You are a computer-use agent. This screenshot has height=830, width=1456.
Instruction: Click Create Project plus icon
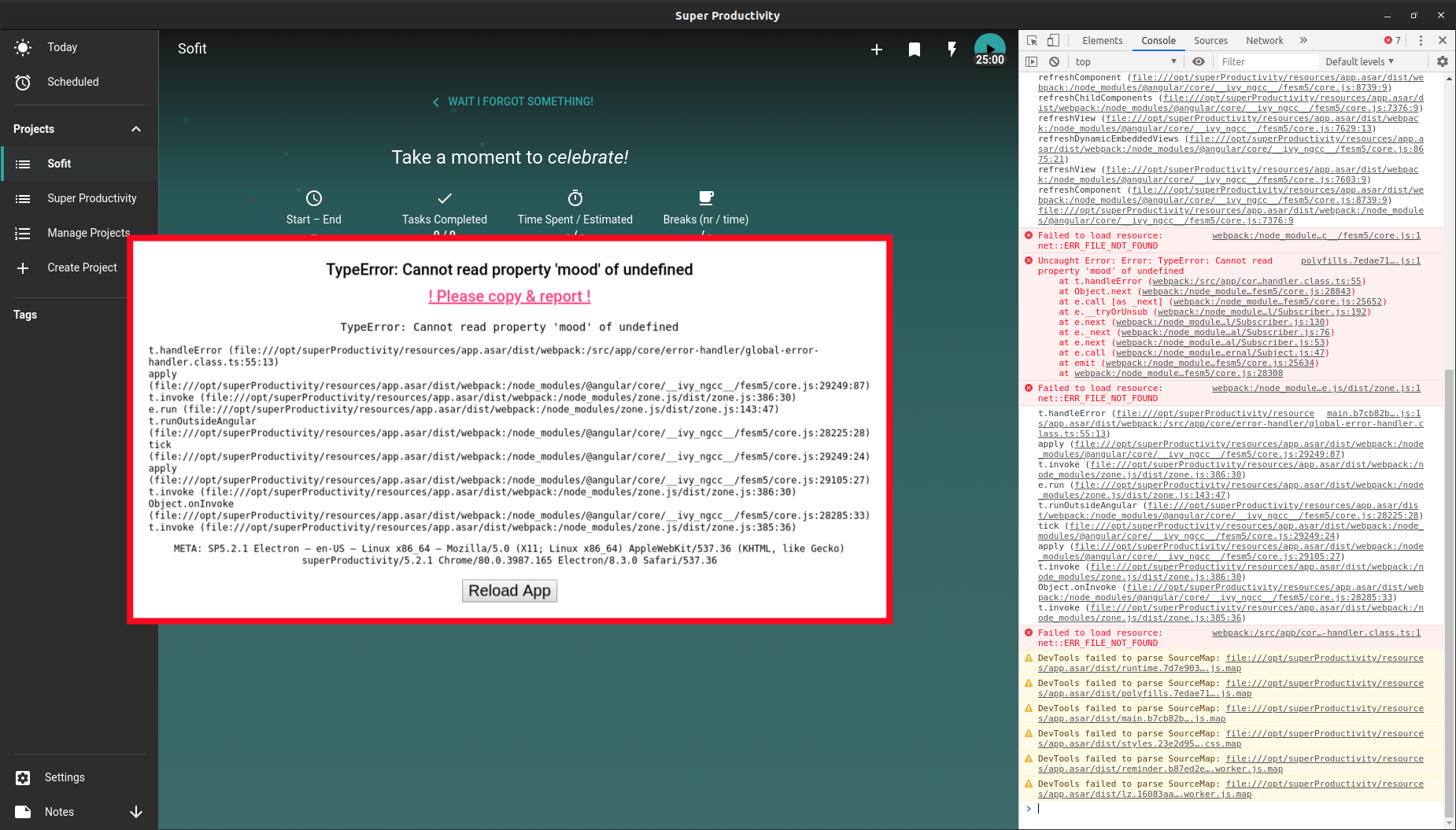point(23,267)
